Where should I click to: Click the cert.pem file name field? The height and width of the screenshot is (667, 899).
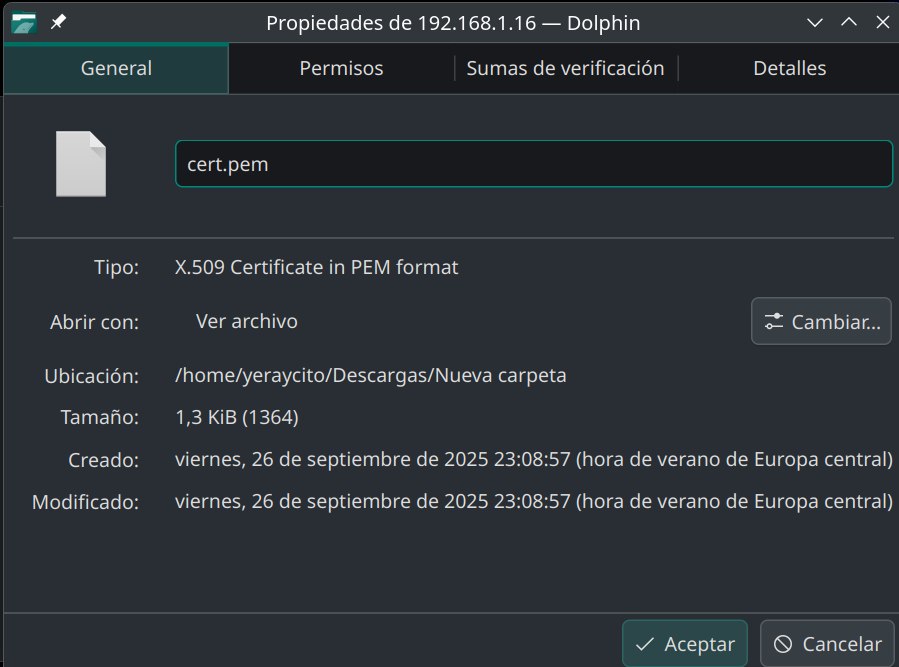[533, 164]
